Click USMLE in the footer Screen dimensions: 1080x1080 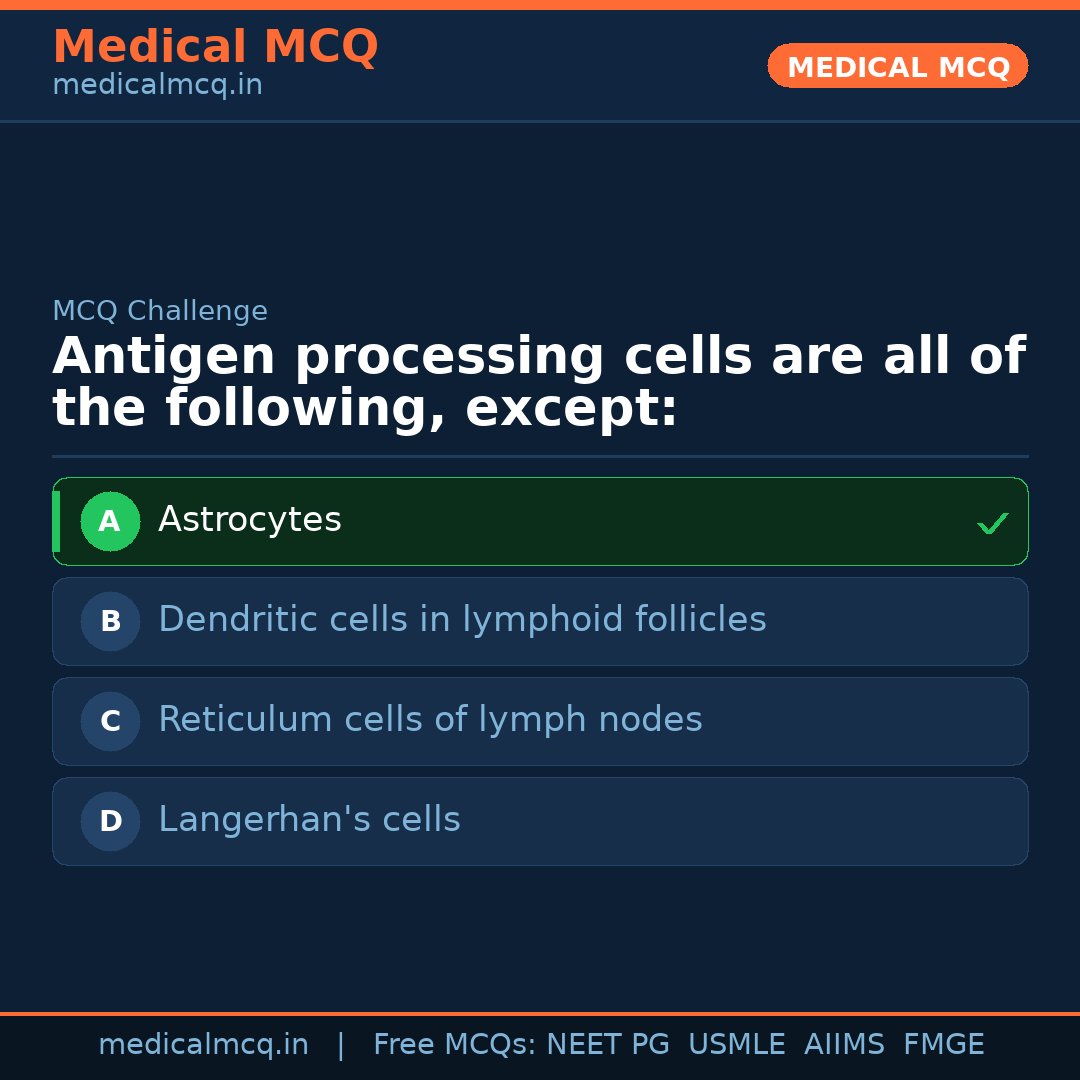[736, 1045]
